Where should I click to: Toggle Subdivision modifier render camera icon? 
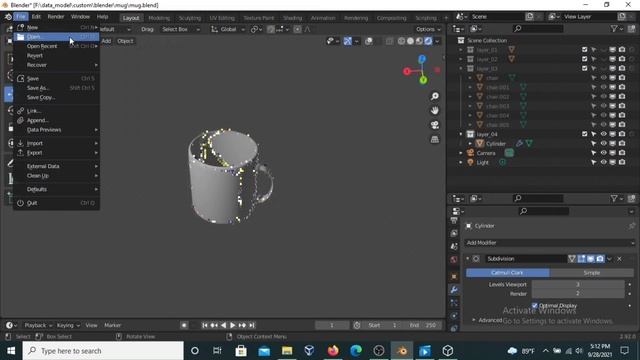(600, 259)
